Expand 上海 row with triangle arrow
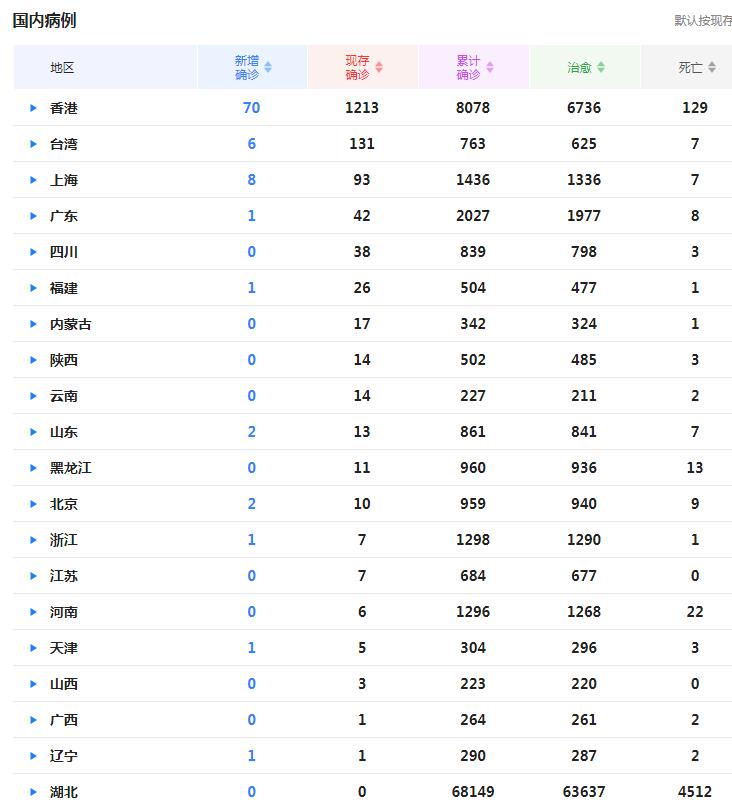This screenshot has height=809, width=732. tap(33, 180)
